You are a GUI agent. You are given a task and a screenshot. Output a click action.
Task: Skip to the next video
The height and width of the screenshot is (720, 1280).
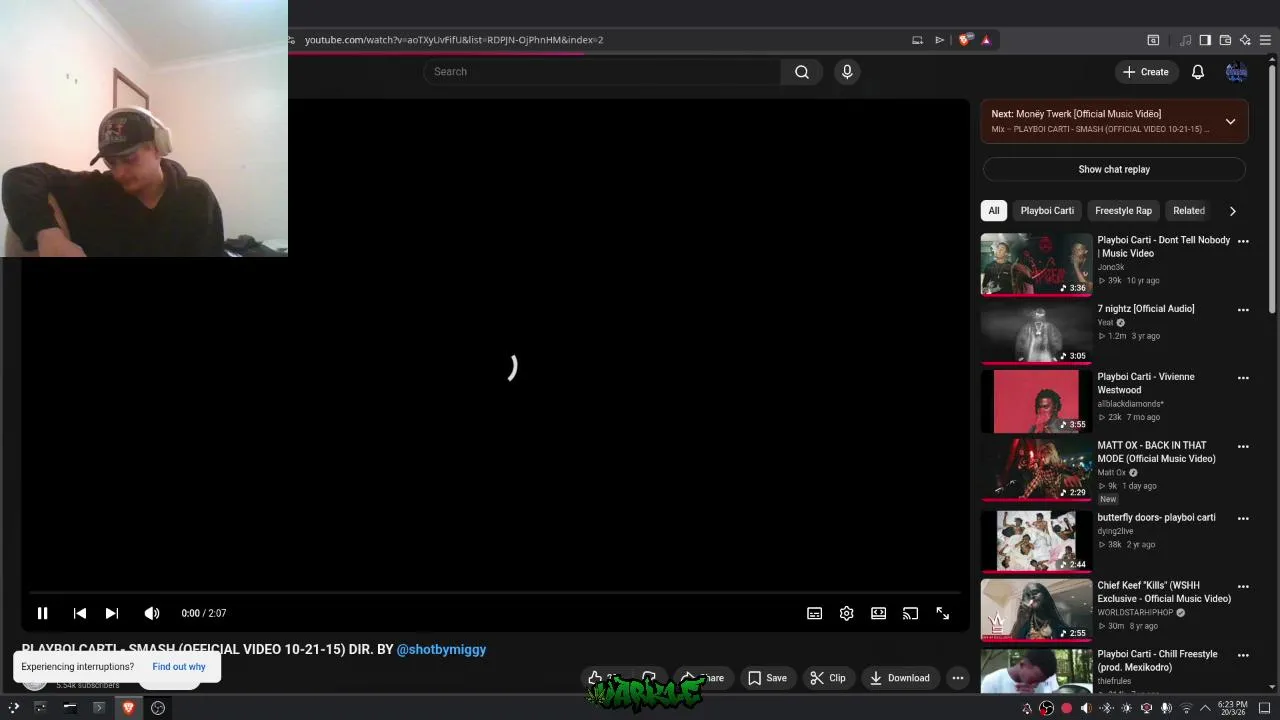click(112, 613)
